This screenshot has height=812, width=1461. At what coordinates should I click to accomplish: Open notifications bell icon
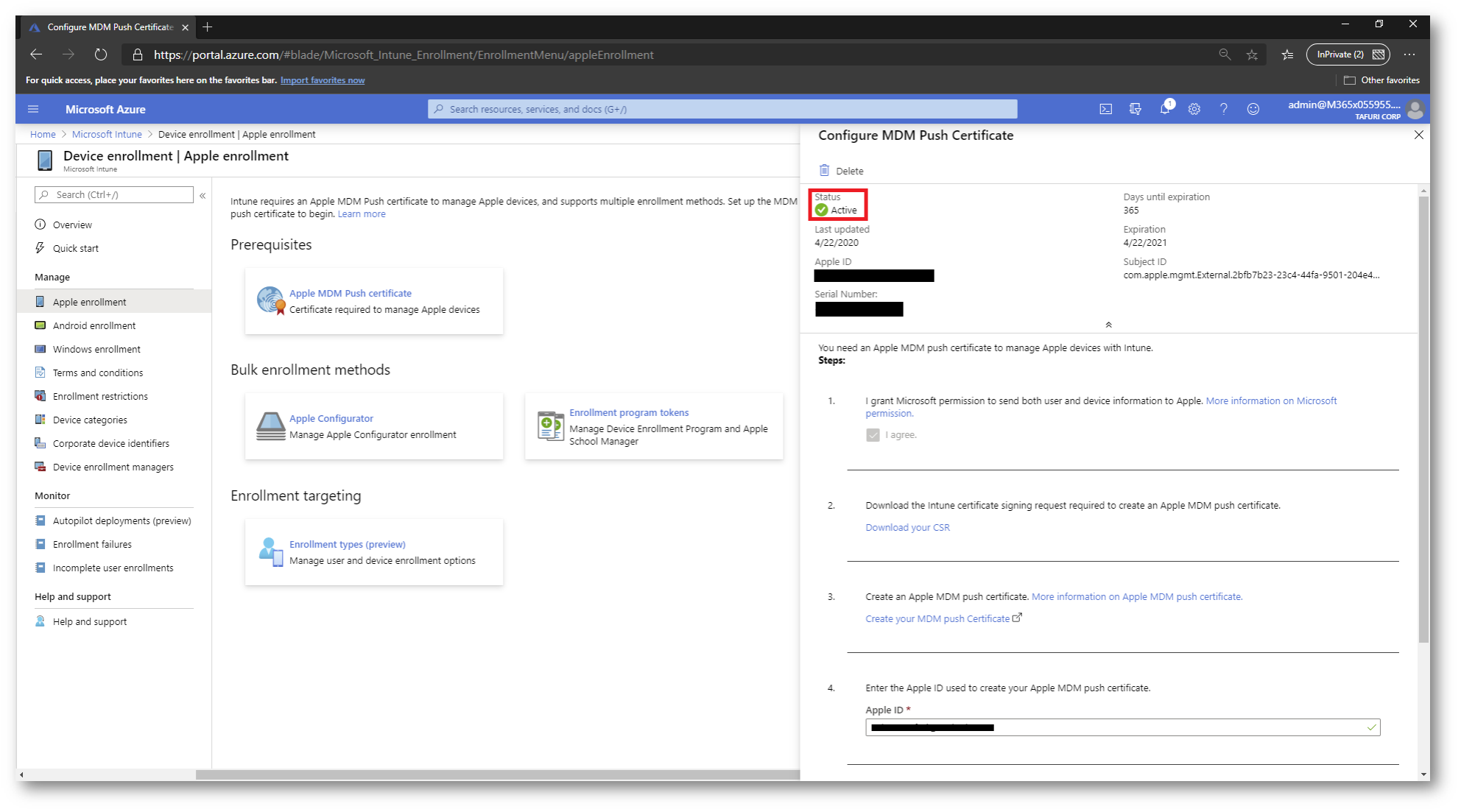(1165, 109)
